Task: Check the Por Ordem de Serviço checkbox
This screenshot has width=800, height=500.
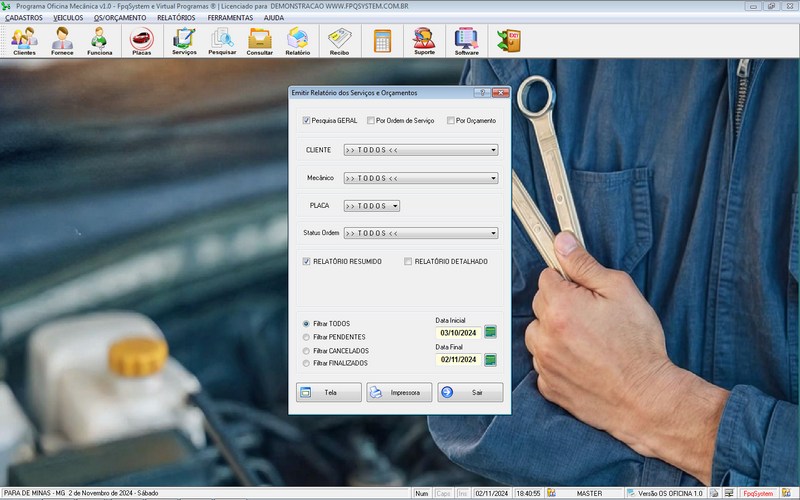Action: (370, 121)
